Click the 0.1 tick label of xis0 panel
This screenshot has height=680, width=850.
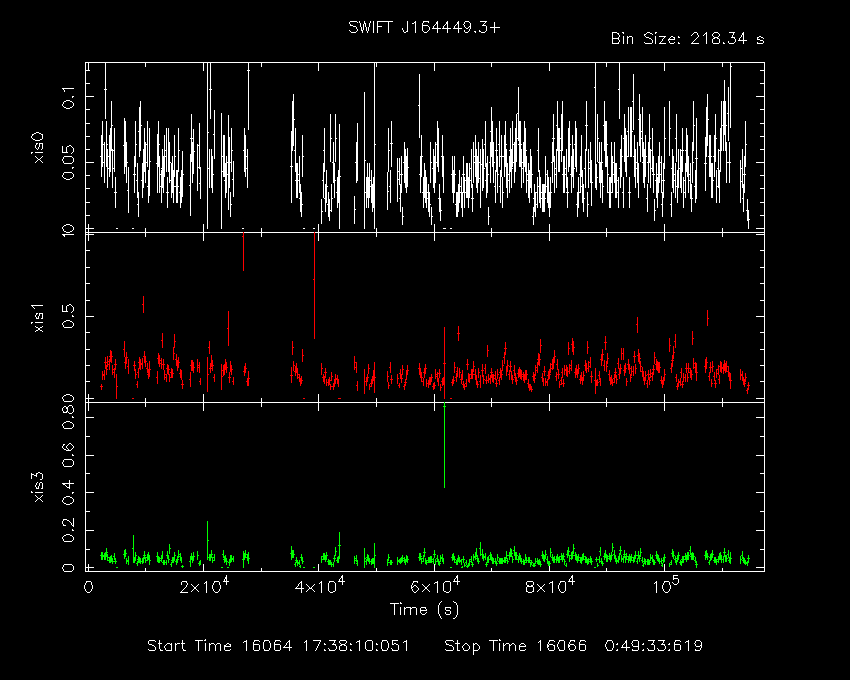[69, 97]
